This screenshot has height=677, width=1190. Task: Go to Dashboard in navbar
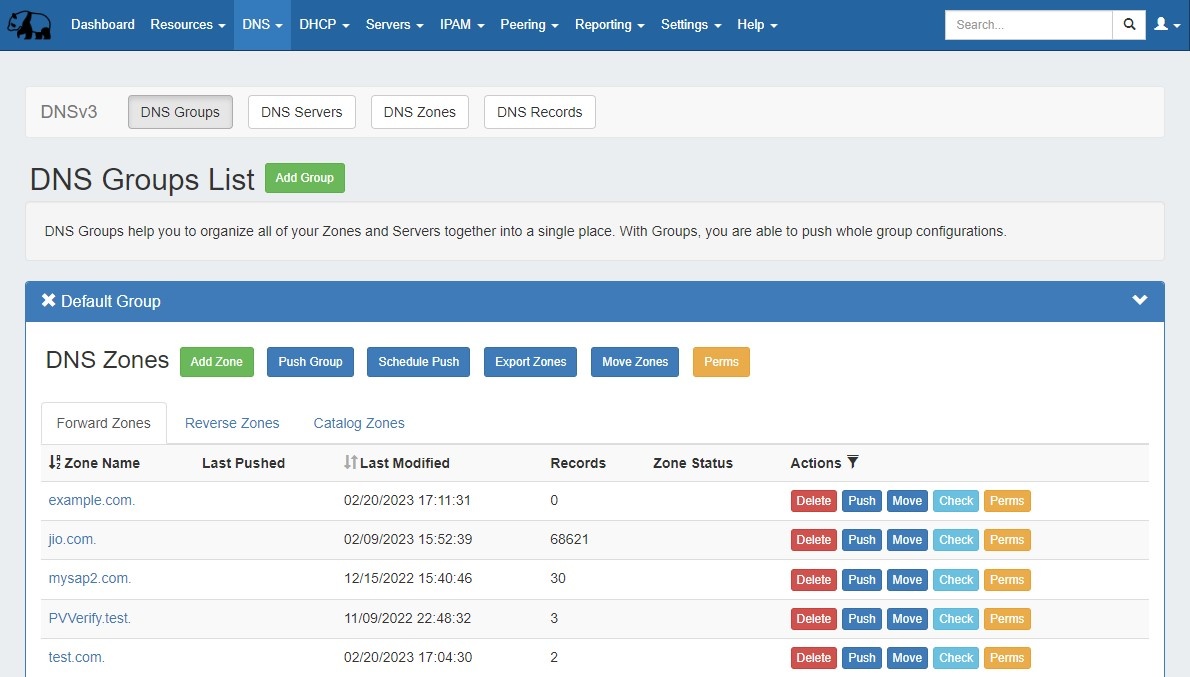pyautogui.click(x=102, y=25)
